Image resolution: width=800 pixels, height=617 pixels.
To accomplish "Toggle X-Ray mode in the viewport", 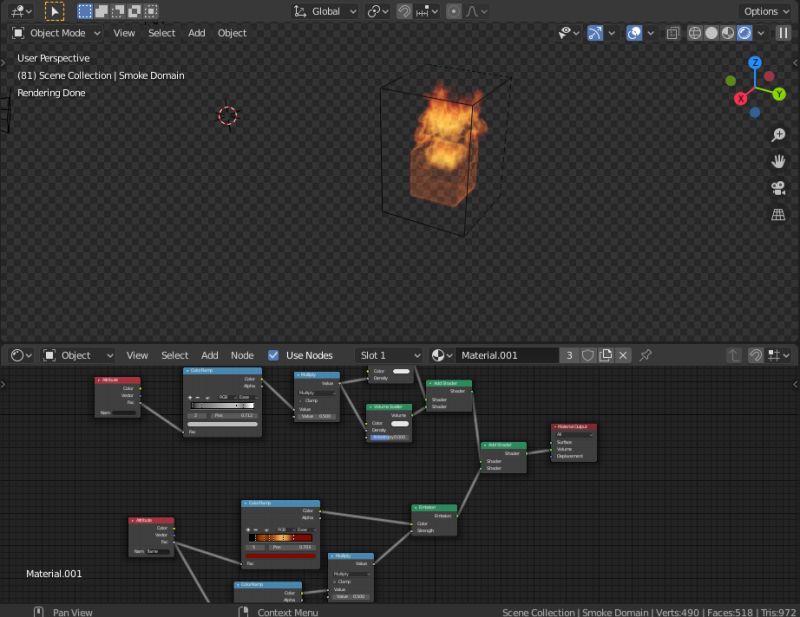I will pyautogui.click(x=672, y=33).
